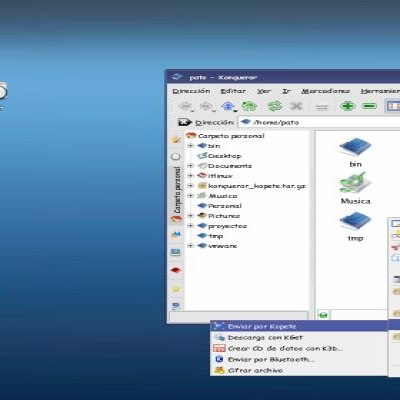Screen dimensions: 400x400
Task: Choose Cifrar archivo from the context menu
Action: point(299,370)
